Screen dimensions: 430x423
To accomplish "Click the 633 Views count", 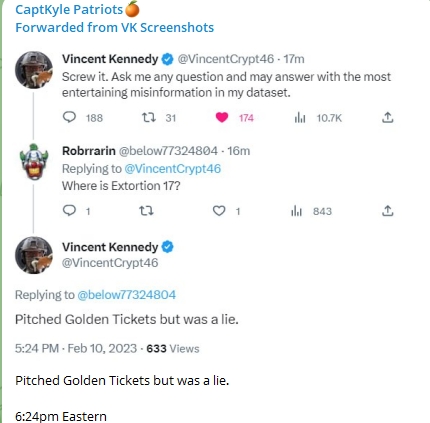I will (173, 349).
